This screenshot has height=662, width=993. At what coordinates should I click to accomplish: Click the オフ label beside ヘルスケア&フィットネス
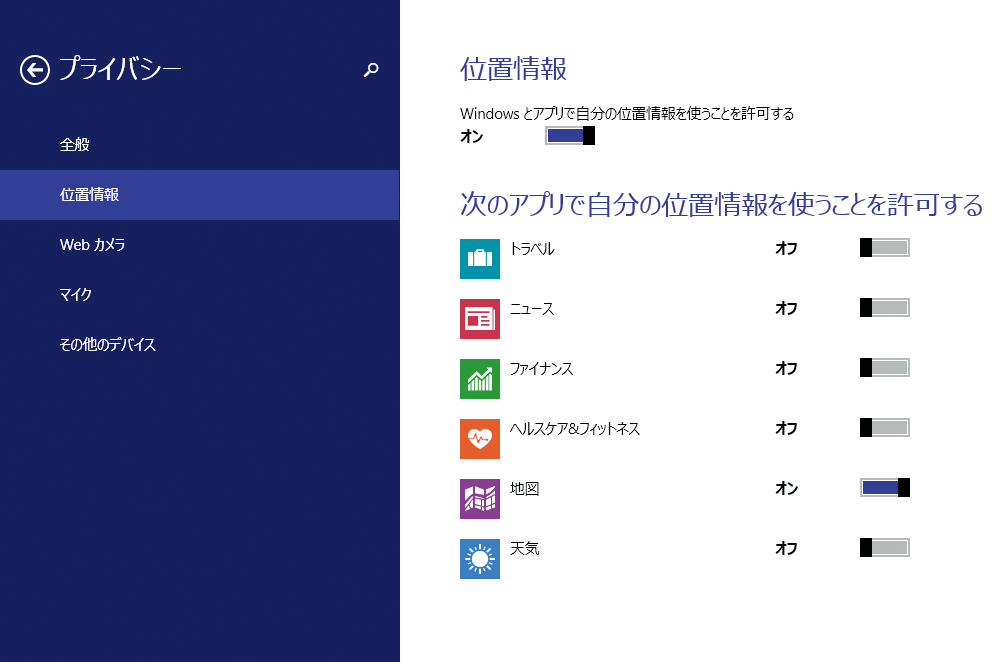[787, 428]
